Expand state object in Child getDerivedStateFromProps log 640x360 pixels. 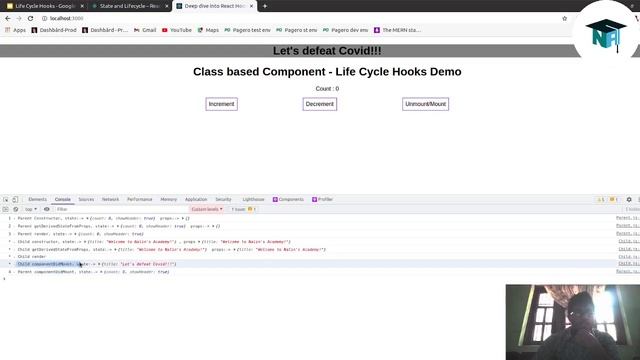tap(115, 249)
